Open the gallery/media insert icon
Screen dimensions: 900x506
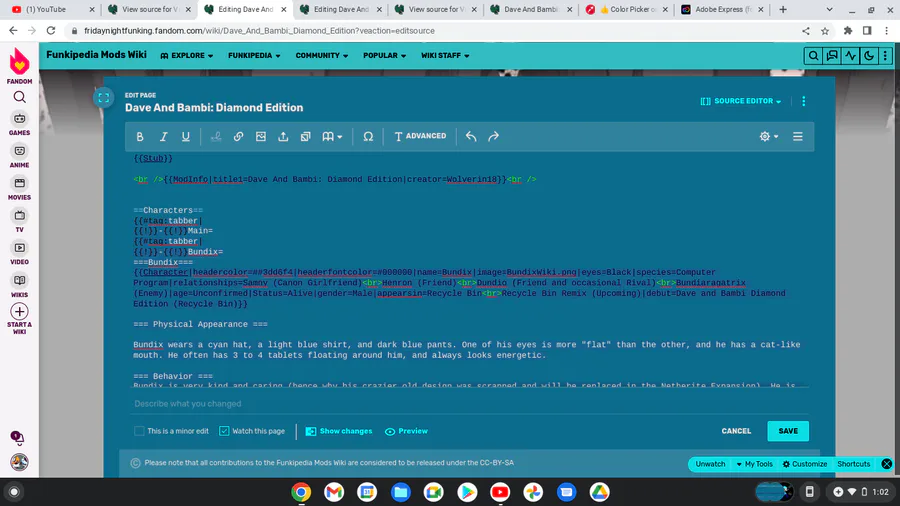point(305,137)
